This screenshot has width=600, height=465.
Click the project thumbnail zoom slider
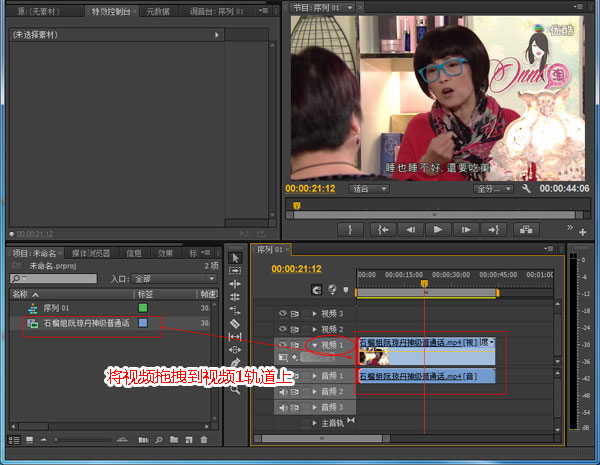(x=83, y=440)
